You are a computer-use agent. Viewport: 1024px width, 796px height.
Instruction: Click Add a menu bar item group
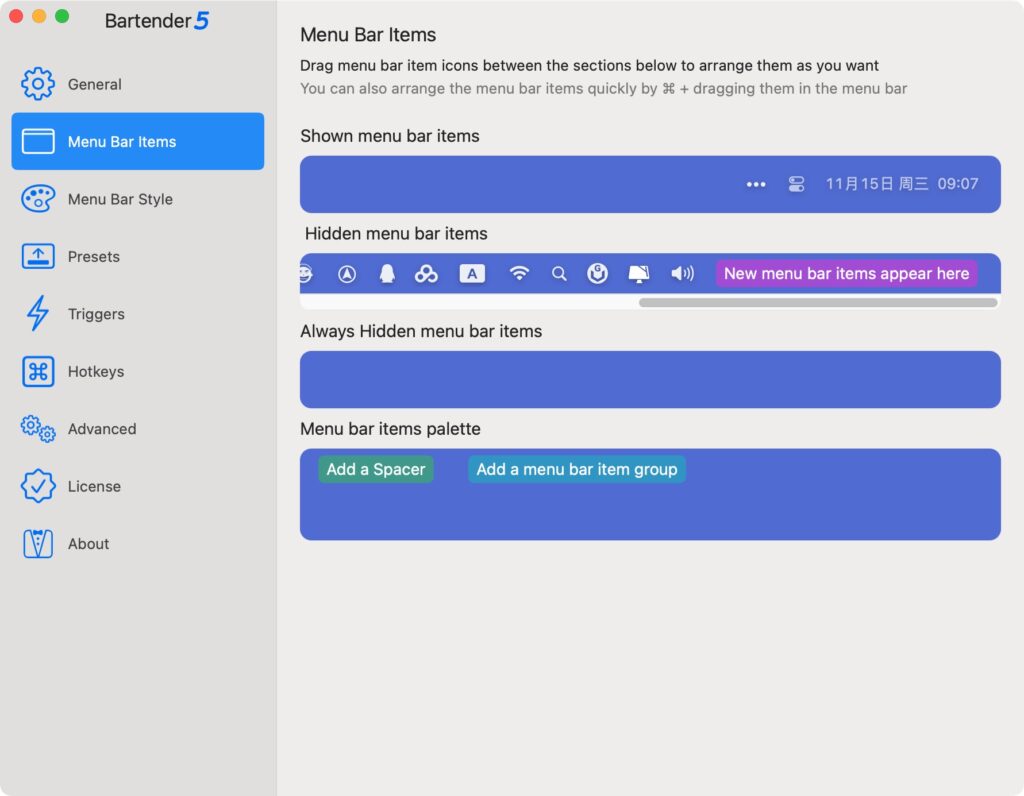(576, 469)
